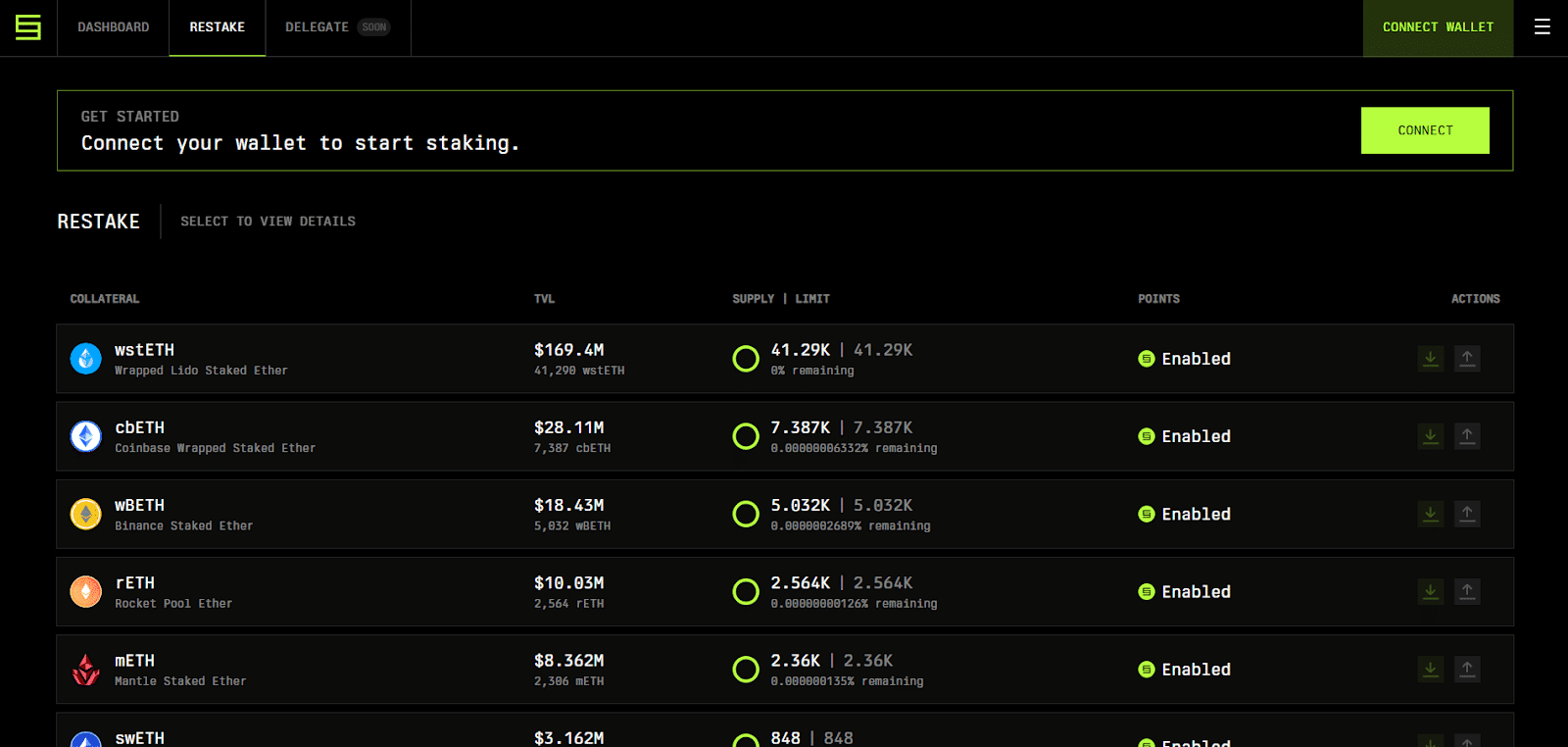Click the mETH token icon

pyautogui.click(x=86, y=670)
